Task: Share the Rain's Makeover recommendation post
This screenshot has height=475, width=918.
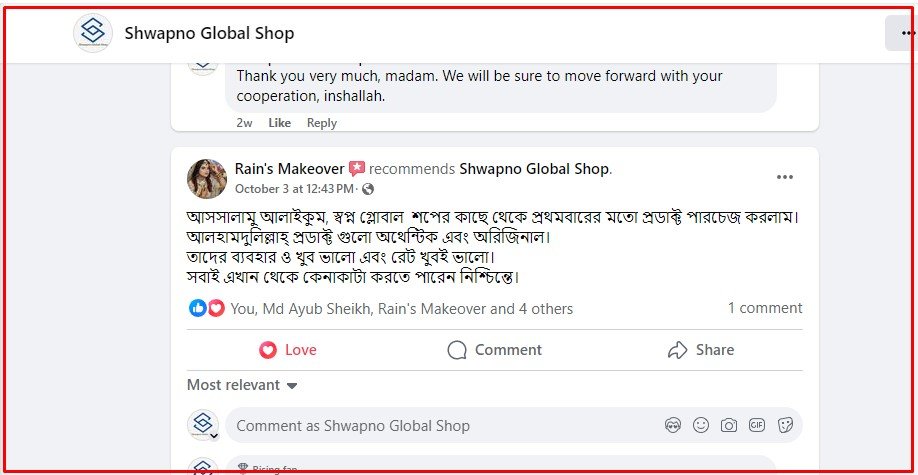Action: pyautogui.click(x=700, y=350)
